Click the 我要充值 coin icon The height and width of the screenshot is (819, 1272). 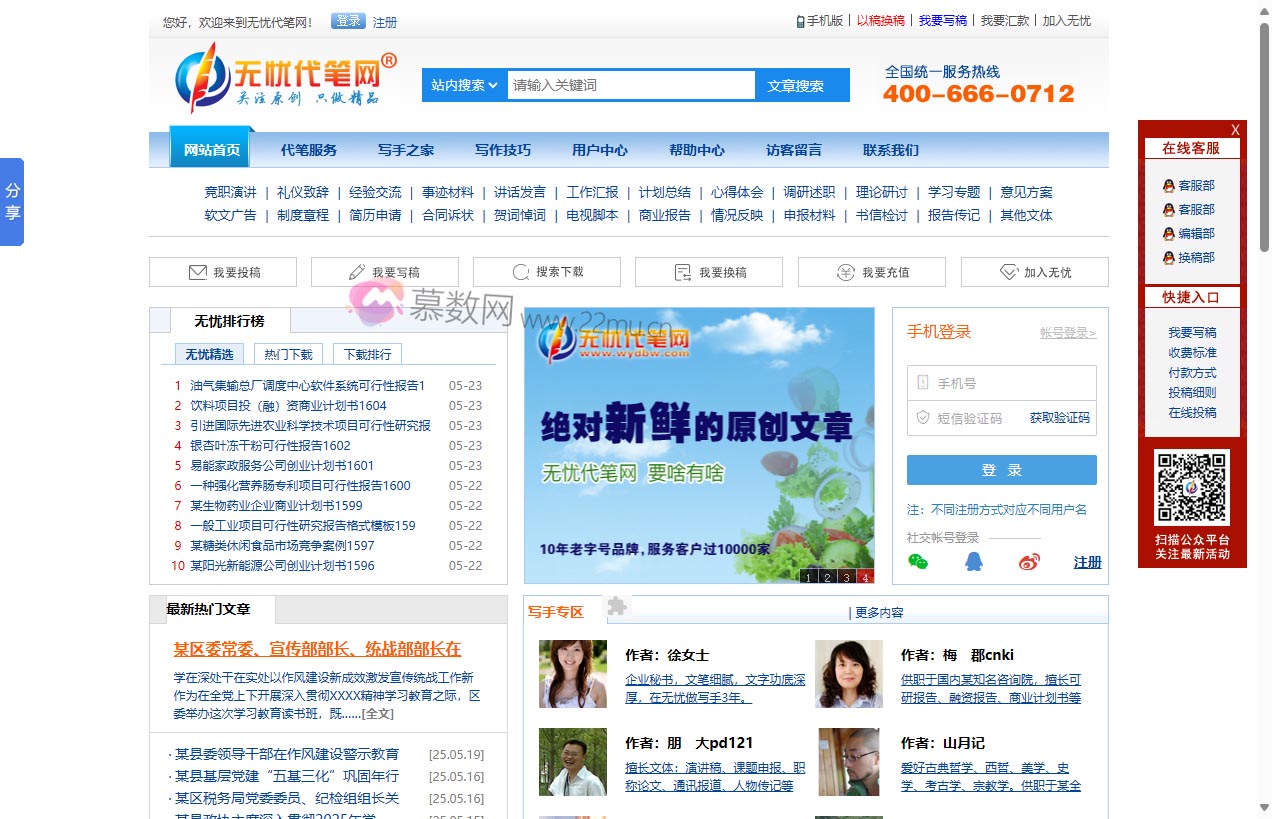845,271
